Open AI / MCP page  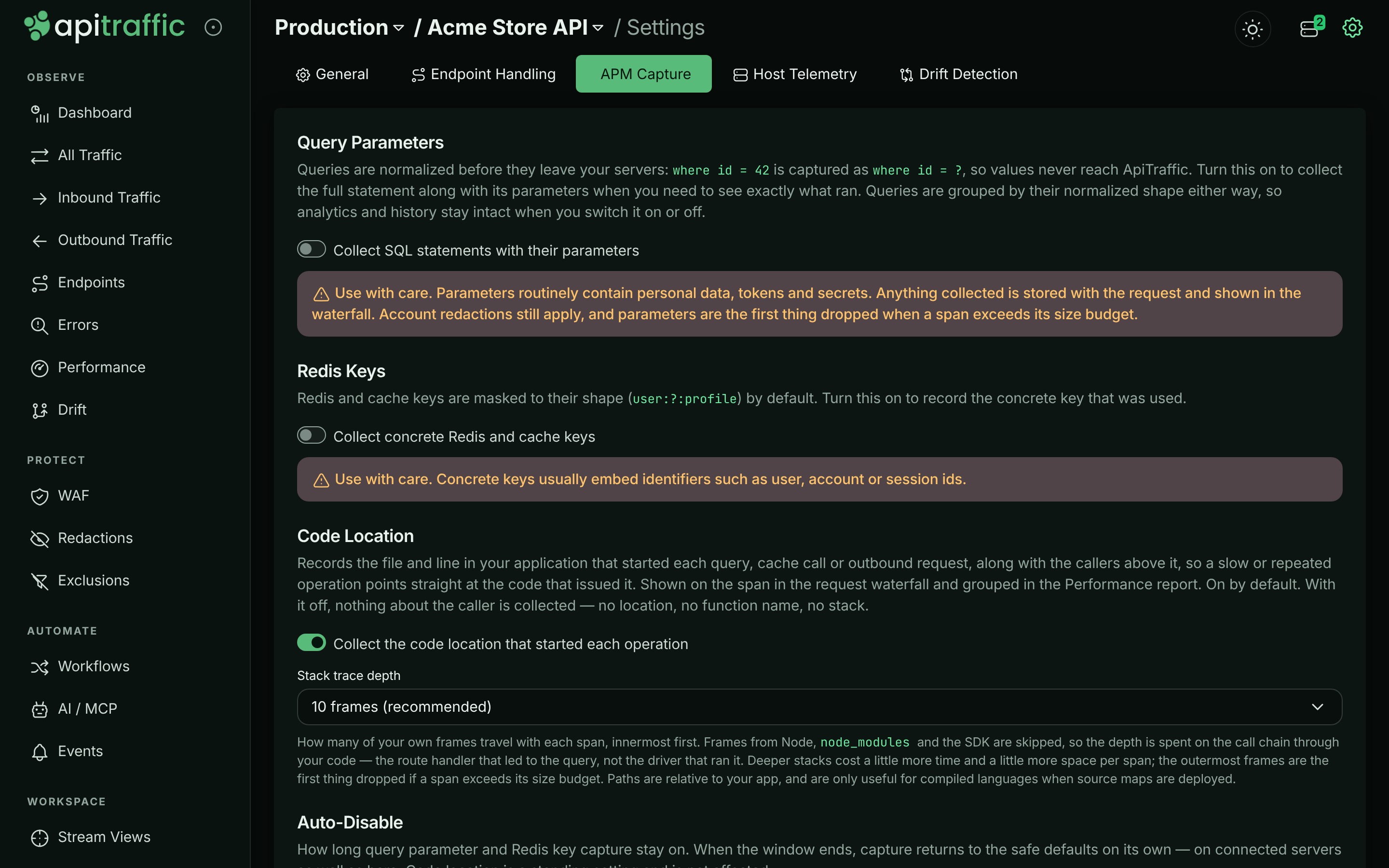[x=73, y=709]
